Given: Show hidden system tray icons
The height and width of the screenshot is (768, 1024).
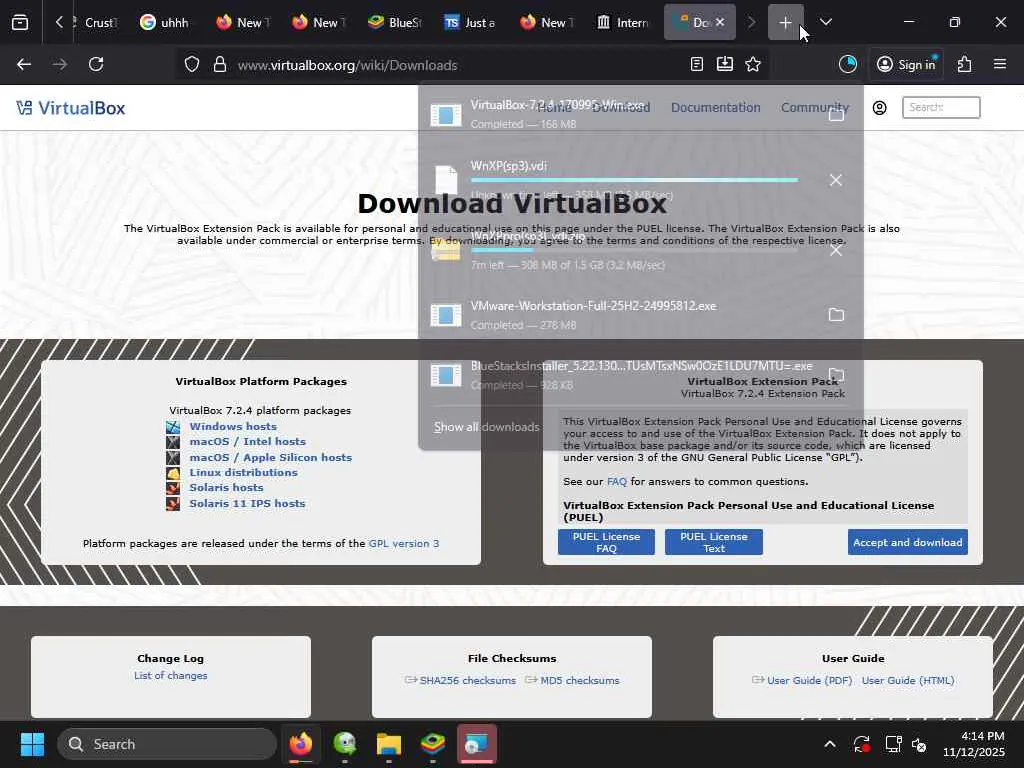Looking at the screenshot, I should (829, 744).
